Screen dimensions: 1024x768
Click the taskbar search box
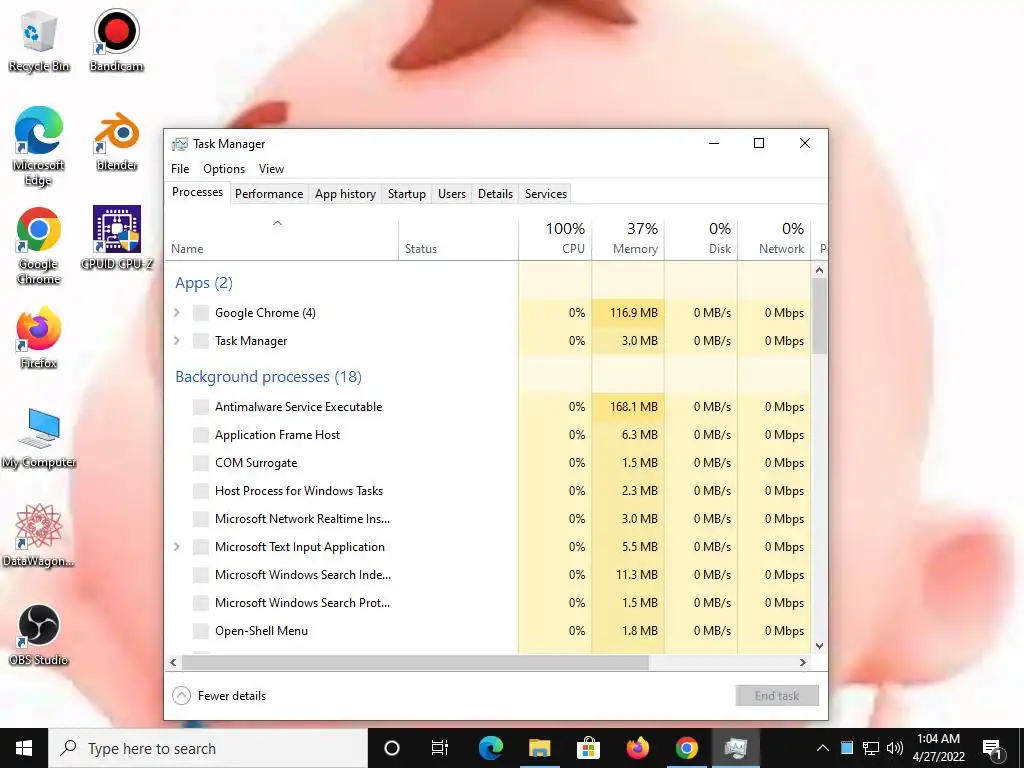pos(208,748)
